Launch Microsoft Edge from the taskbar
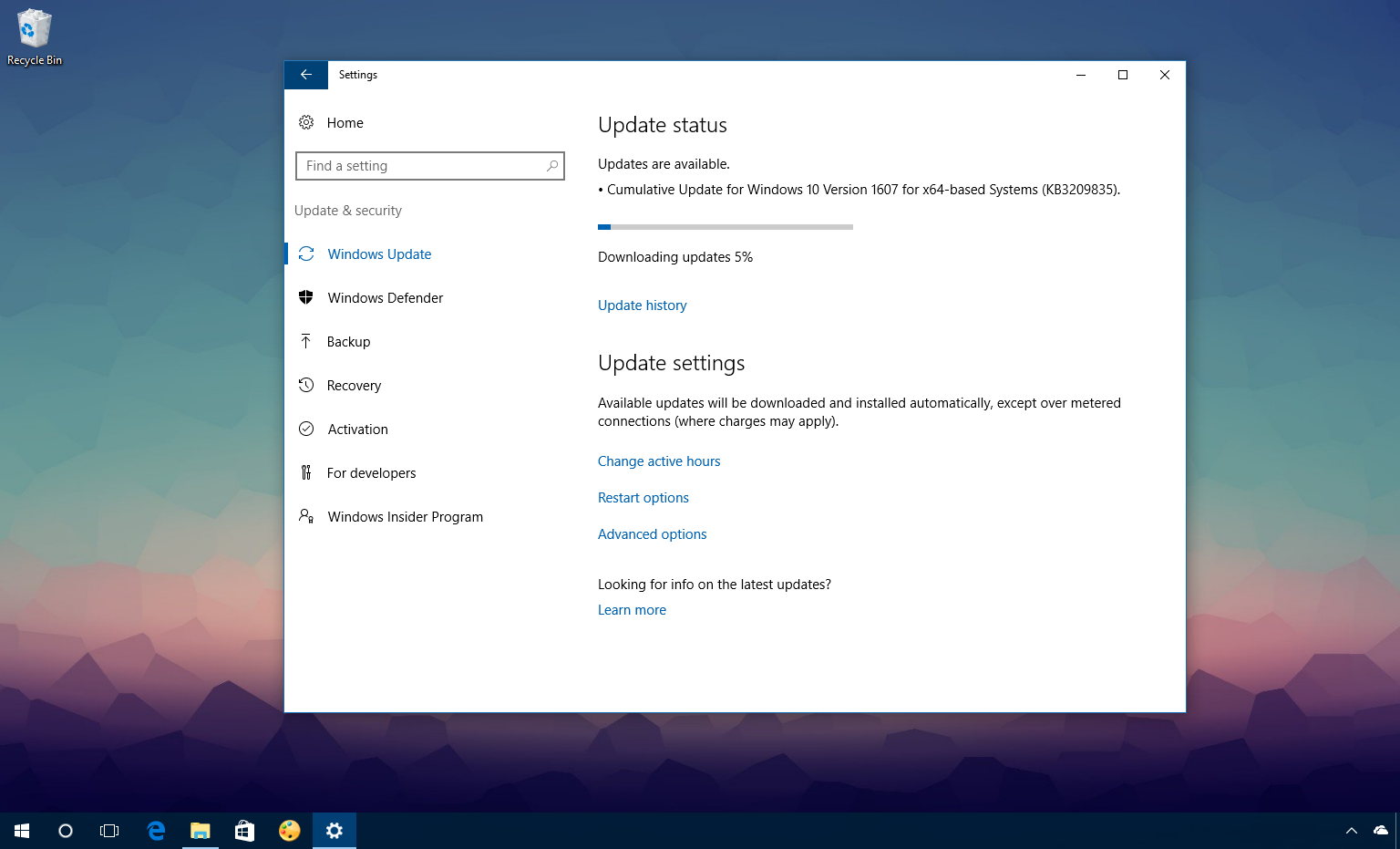Screen dimensions: 1400x849 156,831
